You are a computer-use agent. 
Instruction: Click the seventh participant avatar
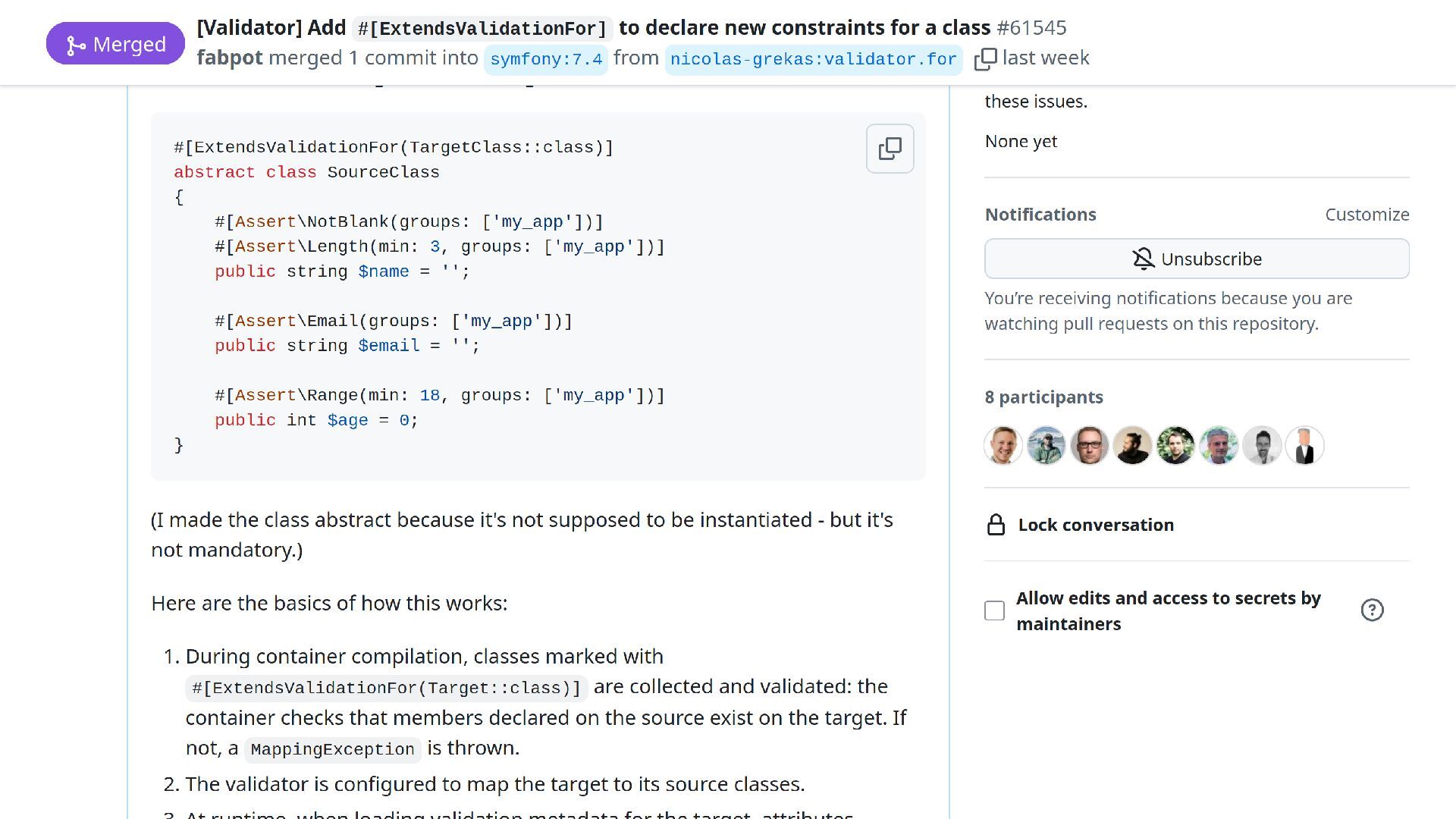point(1262,445)
